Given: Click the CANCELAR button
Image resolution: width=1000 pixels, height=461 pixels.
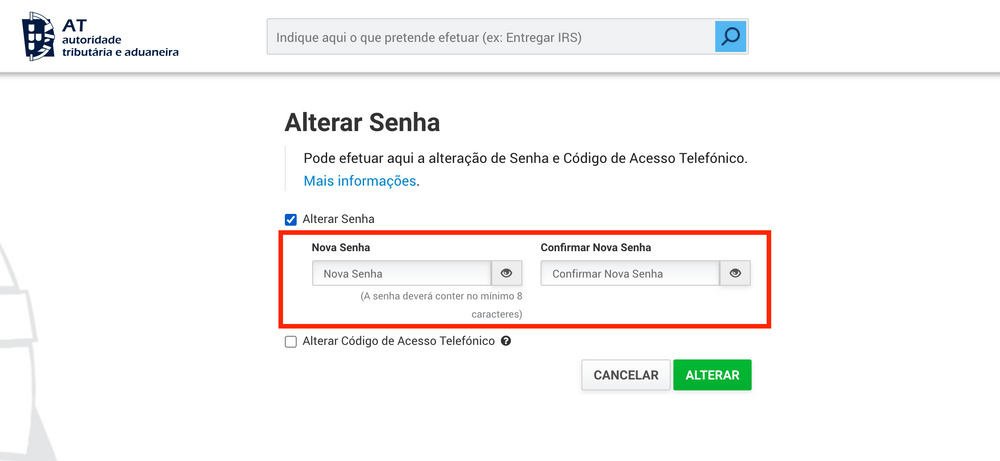Looking at the screenshot, I should [626, 375].
